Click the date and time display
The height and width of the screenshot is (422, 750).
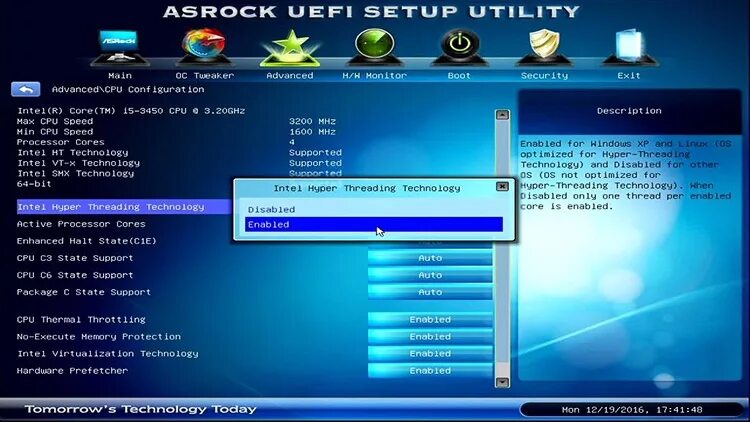632,410
